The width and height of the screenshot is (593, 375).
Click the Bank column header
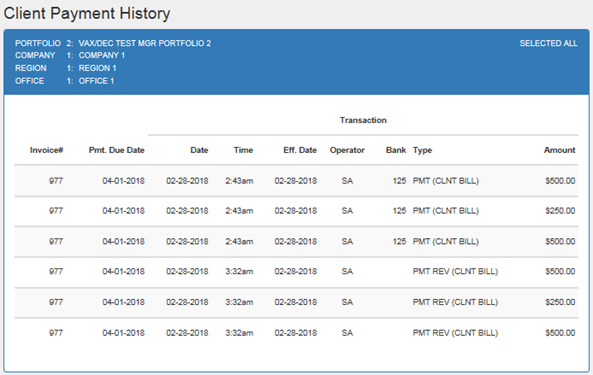(396, 150)
